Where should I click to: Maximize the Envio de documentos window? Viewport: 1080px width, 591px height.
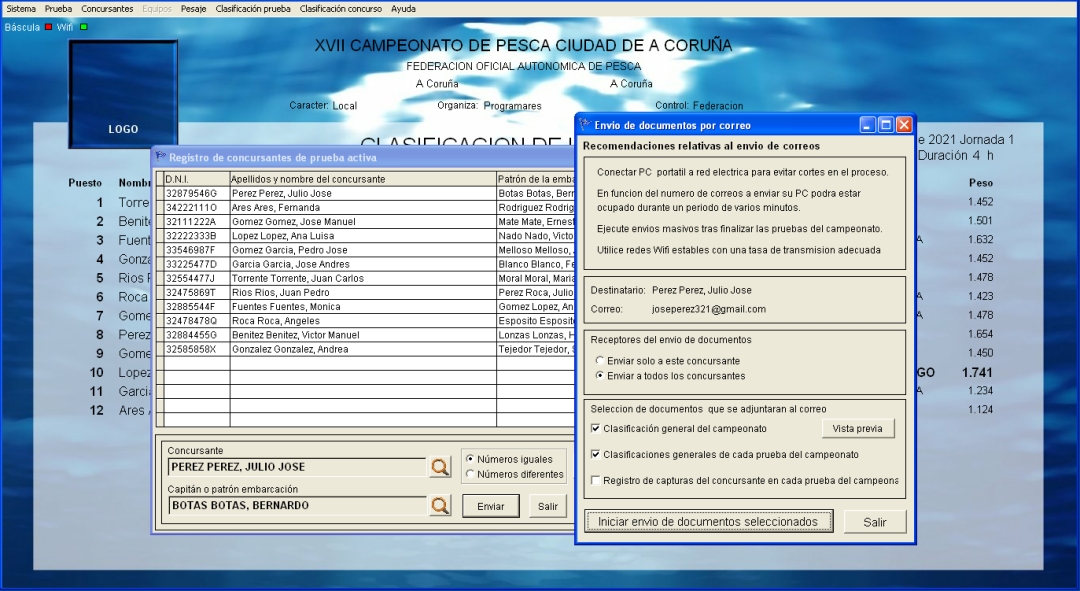[886, 125]
